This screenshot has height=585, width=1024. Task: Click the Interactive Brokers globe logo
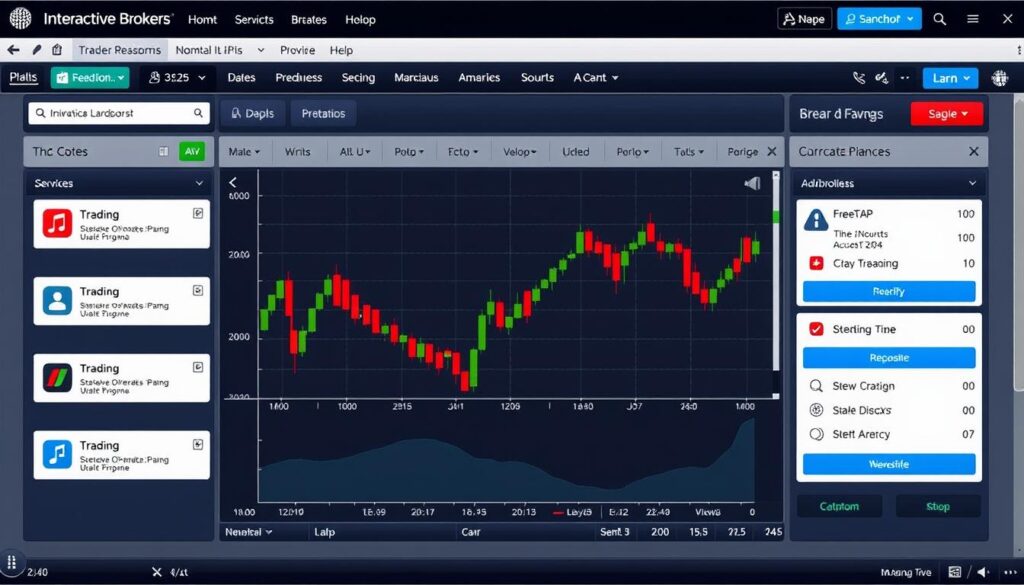click(20, 19)
